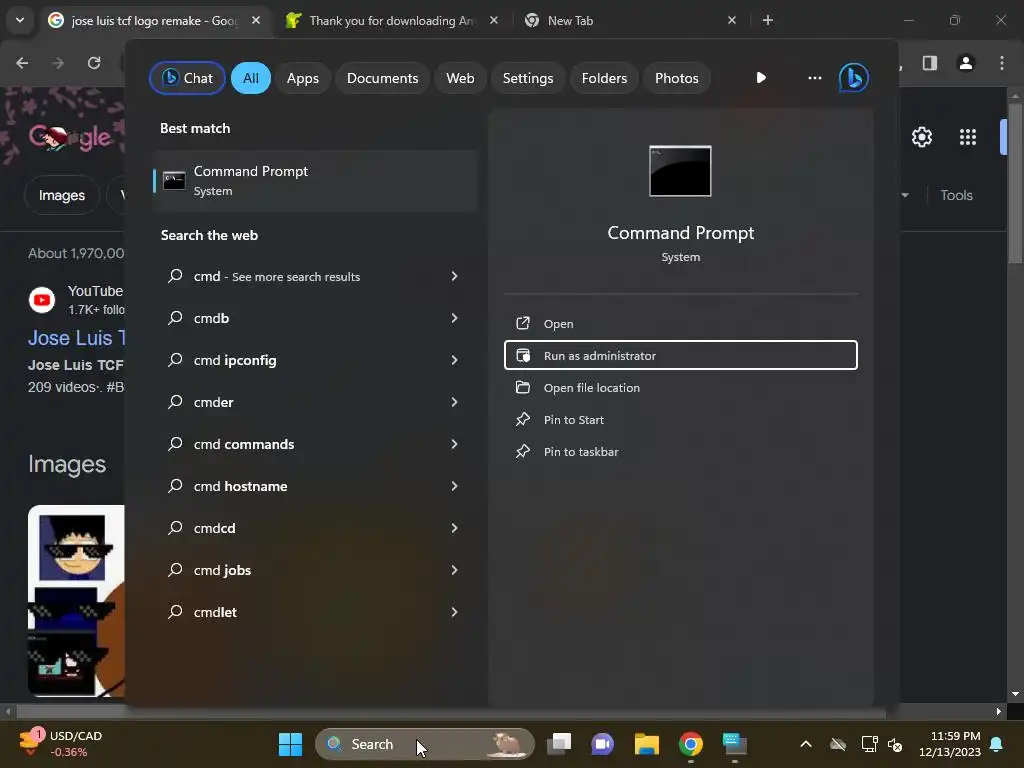Expand the cmdb suggestion arrow
1024x768 pixels.
point(454,318)
